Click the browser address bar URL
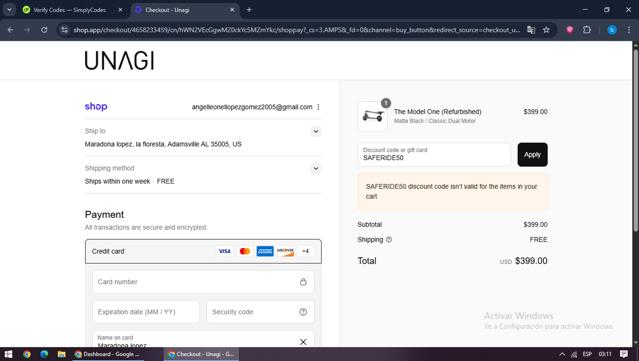Screen dimensions: 639x361 296,30
